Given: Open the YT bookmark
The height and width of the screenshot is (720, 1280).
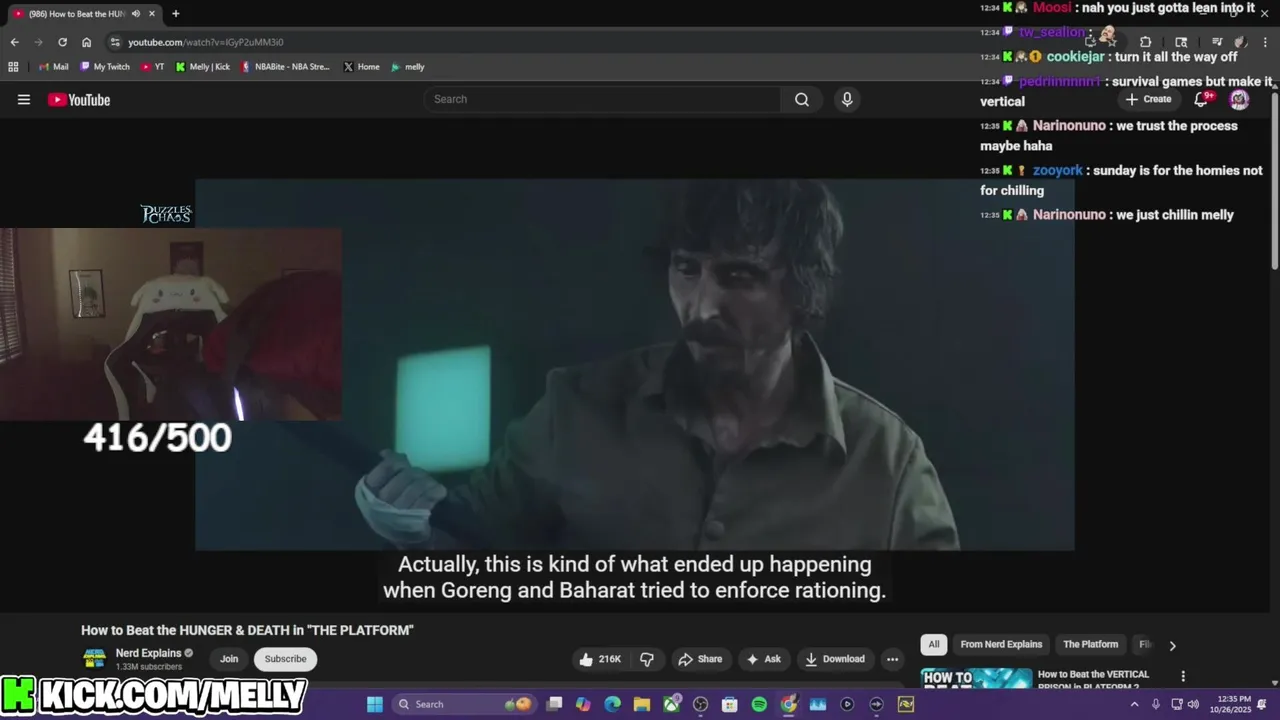Looking at the screenshot, I should click(153, 67).
